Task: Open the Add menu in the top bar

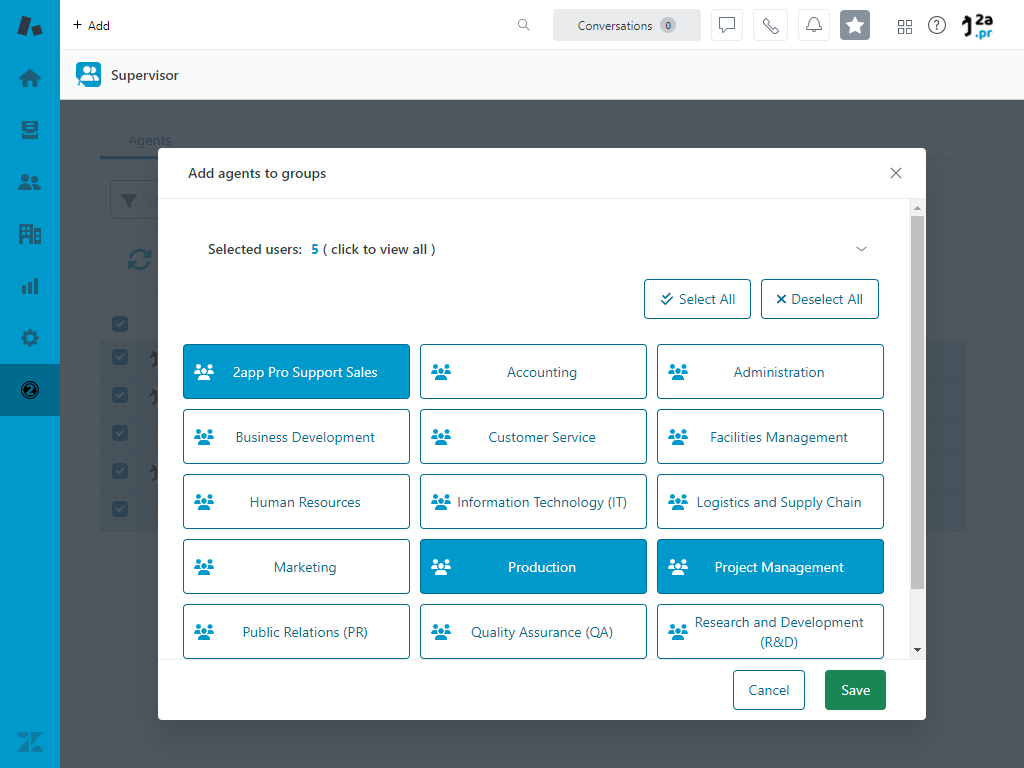Action: pyautogui.click(x=91, y=25)
